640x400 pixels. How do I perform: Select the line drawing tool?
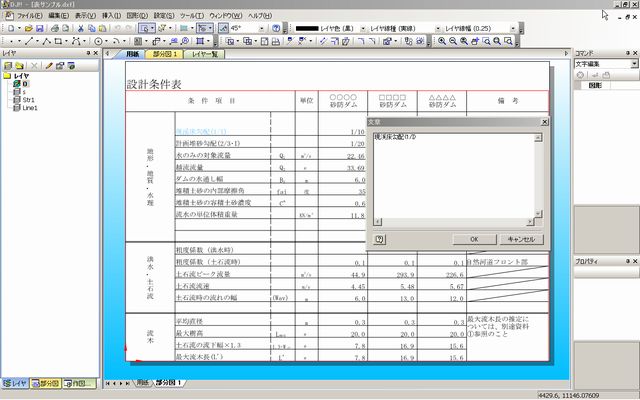pos(29,41)
